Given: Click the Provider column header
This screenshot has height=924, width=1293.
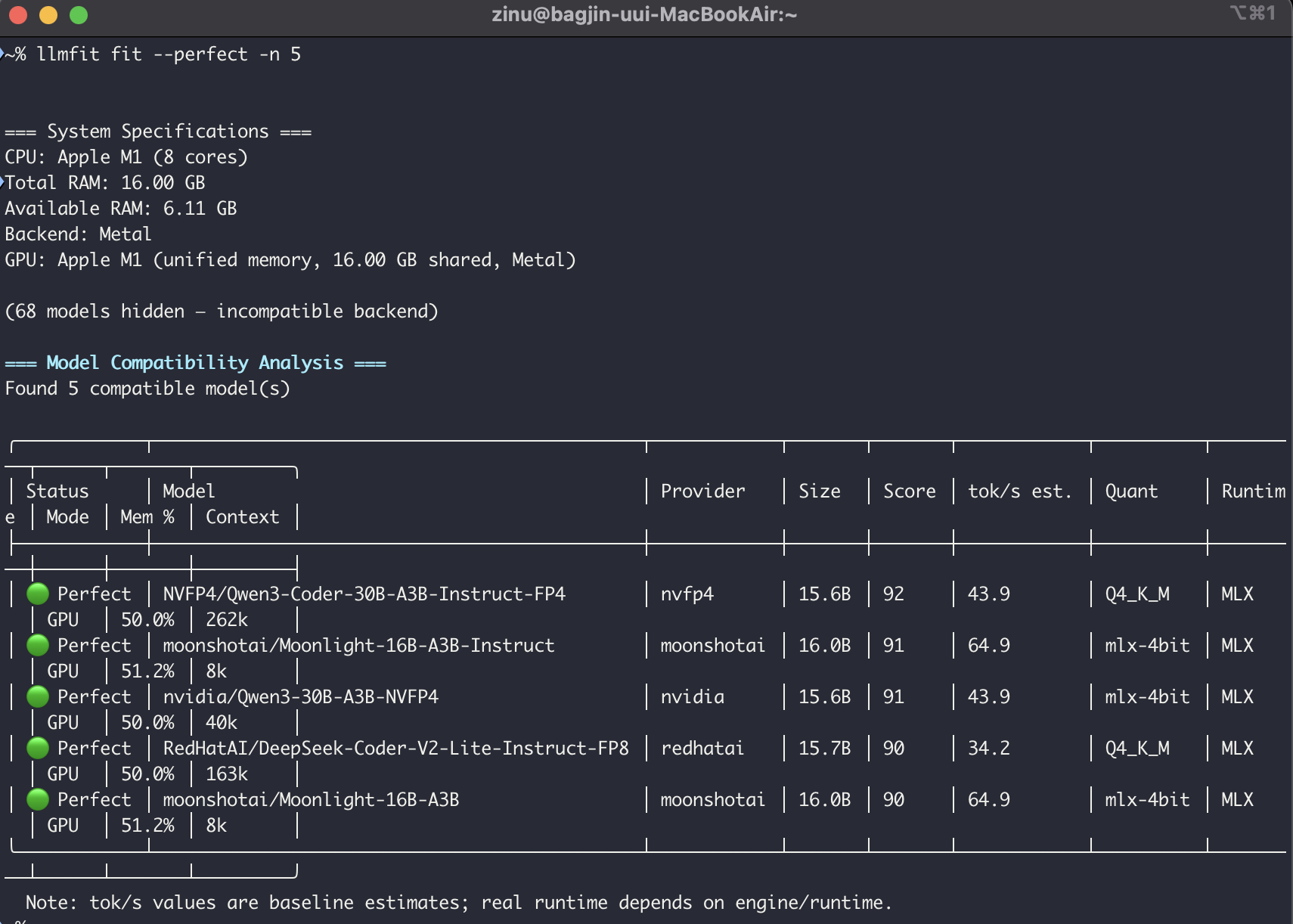Looking at the screenshot, I should tap(703, 491).
